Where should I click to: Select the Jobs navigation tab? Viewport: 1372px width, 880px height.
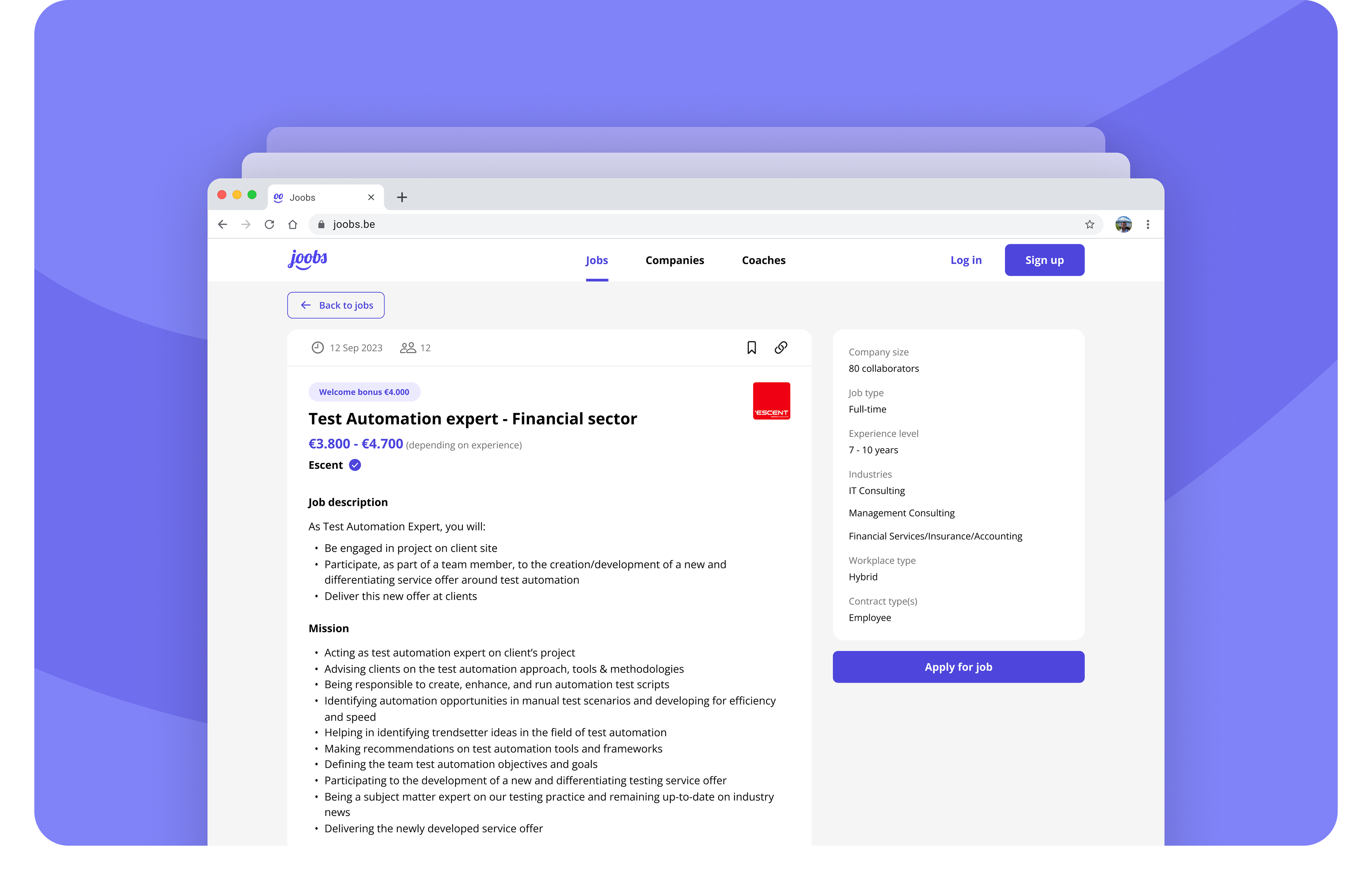coord(596,260)
